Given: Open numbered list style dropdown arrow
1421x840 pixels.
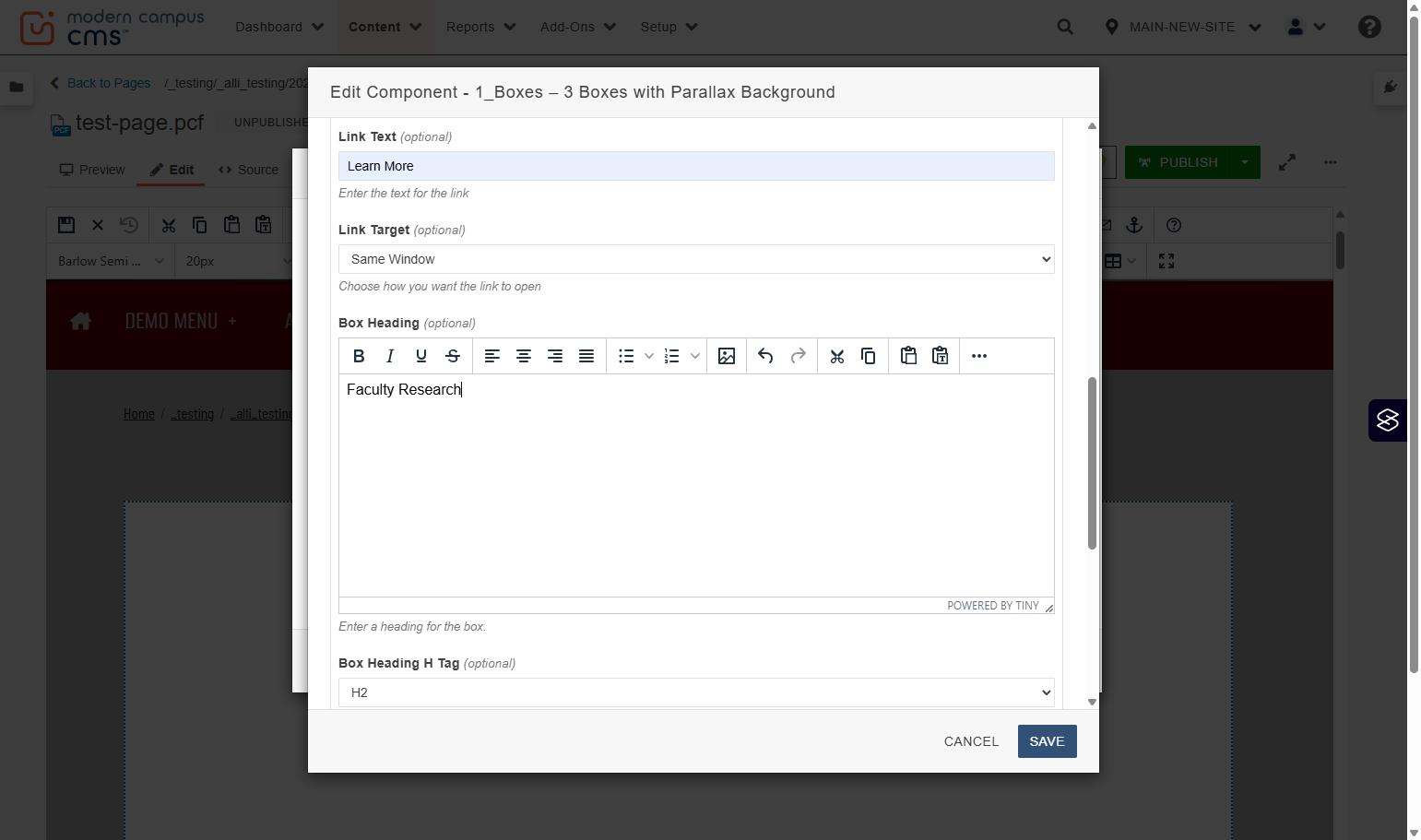Looking at the screenshot, I should tap(695, 356).
